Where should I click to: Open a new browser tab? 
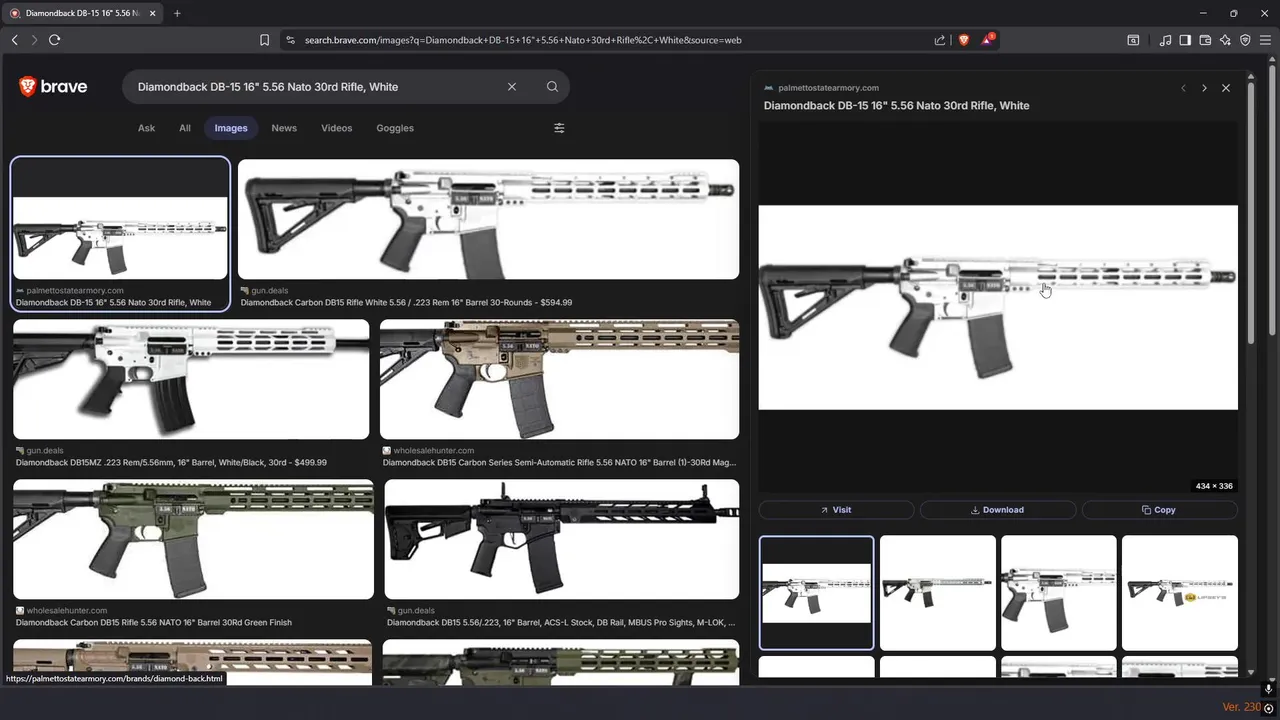(x=177, y=13)
